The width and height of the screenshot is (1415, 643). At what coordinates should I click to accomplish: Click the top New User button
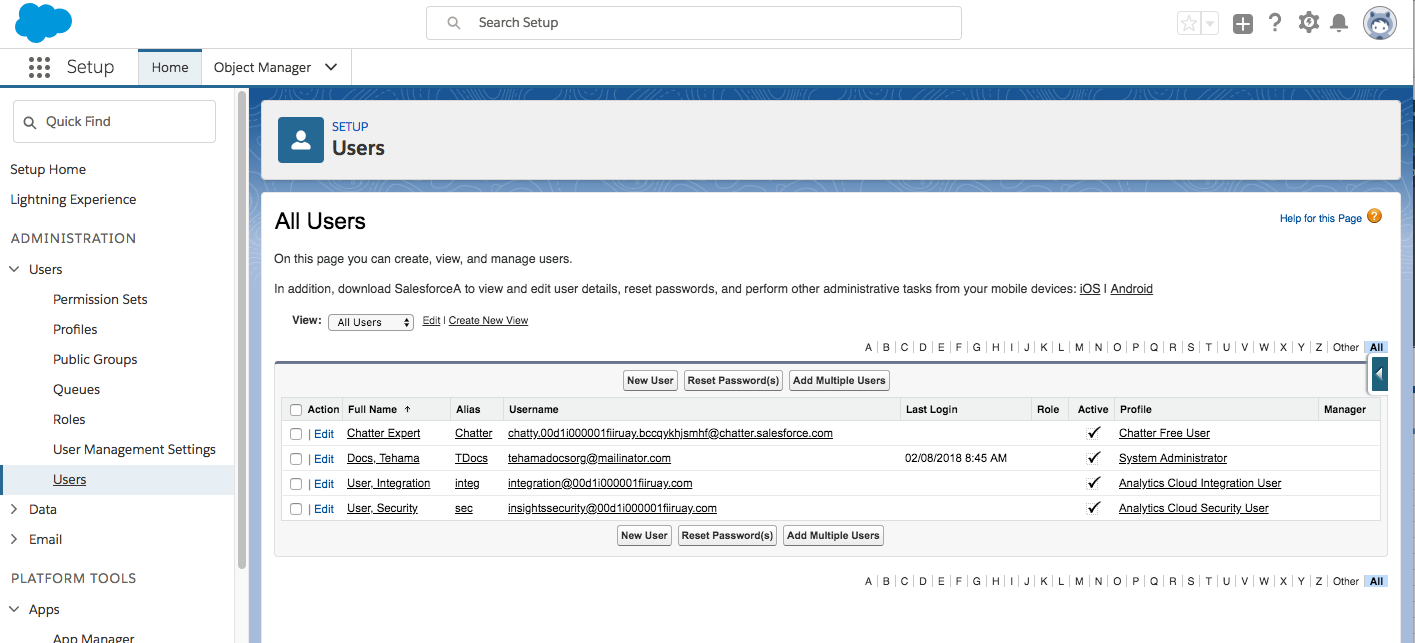tap(650, 380)
